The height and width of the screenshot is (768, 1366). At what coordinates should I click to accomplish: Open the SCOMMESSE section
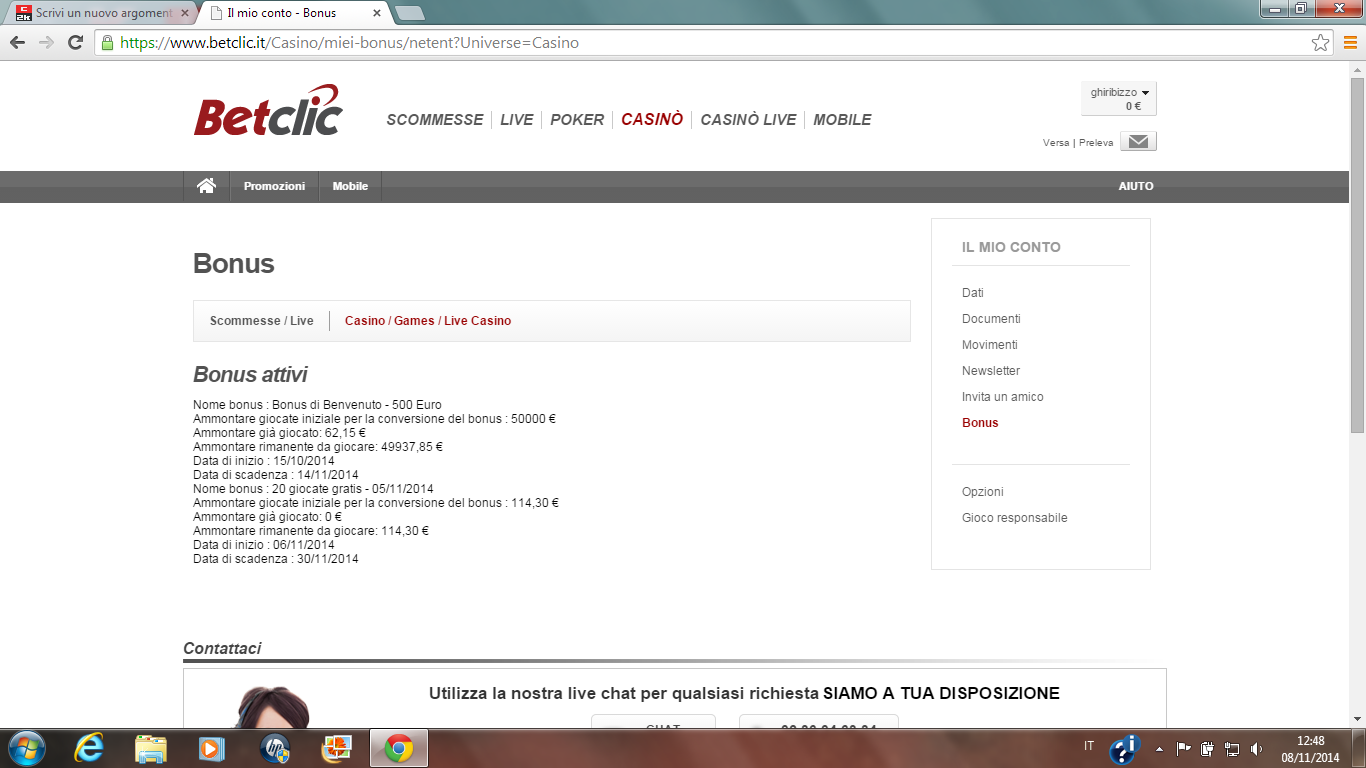[435, 119]
